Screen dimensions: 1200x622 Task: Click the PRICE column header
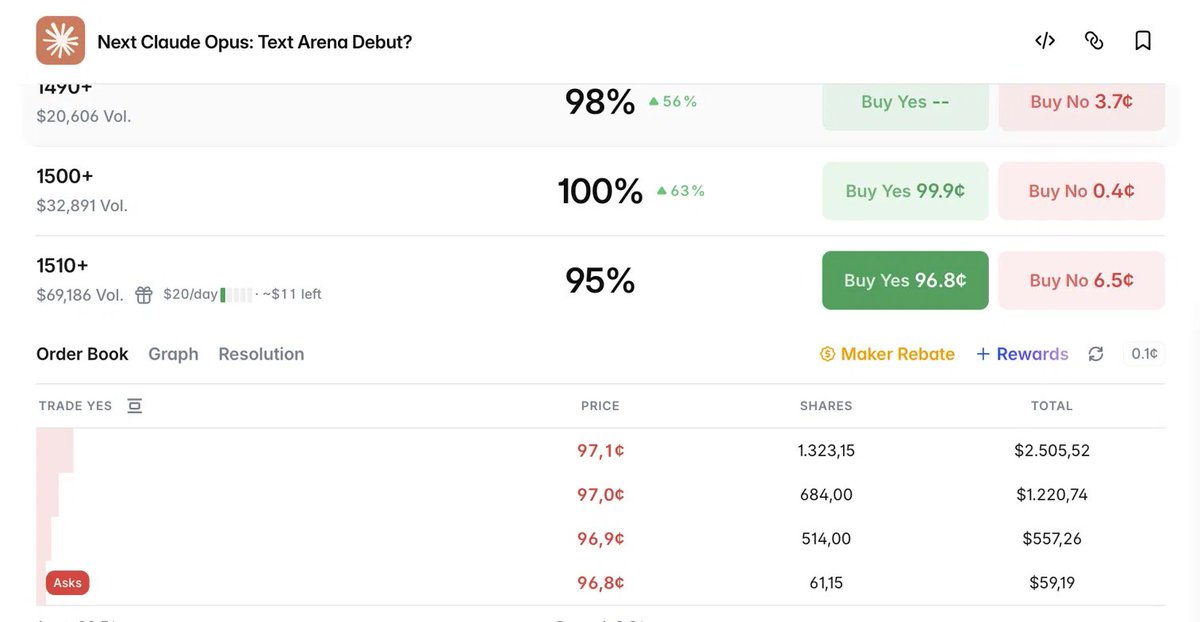click(600, 406)
